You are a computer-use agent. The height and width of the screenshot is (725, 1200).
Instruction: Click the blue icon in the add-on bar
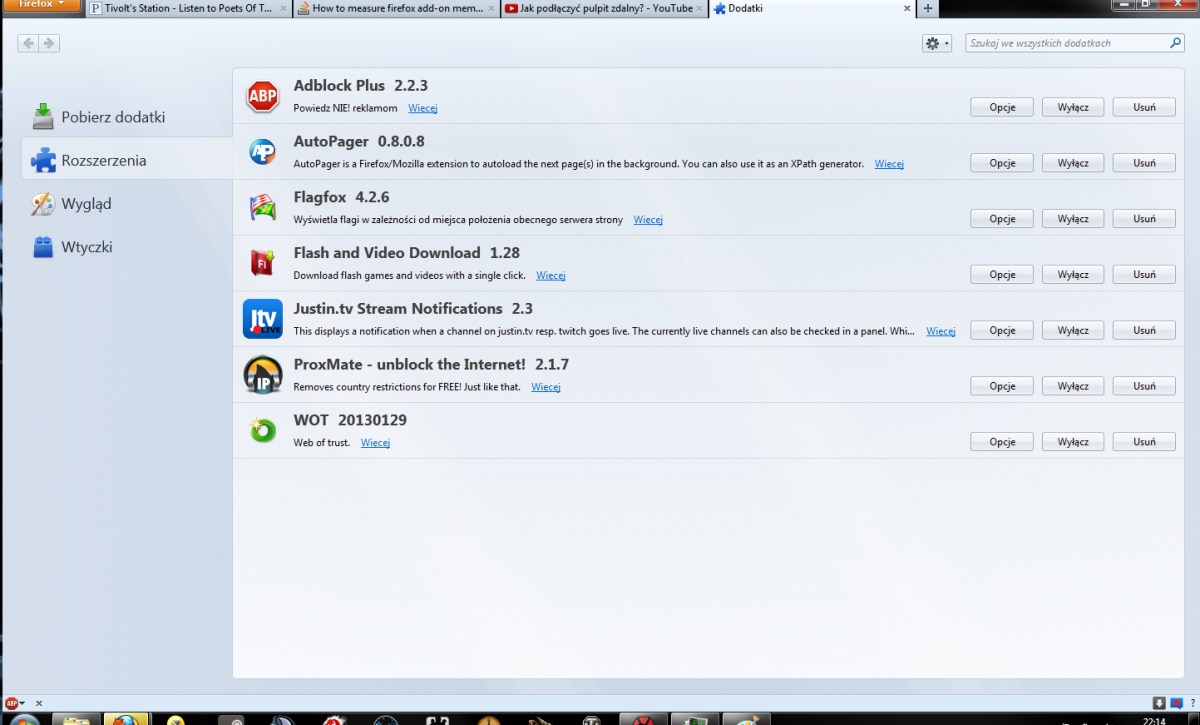pos(1177,703)
